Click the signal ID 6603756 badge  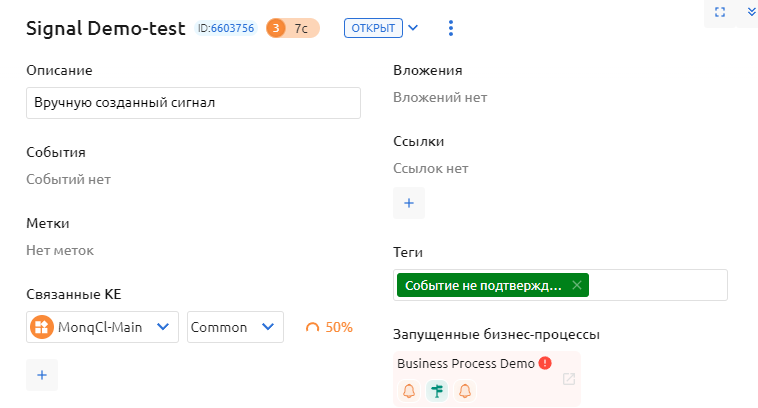[226, 29]
